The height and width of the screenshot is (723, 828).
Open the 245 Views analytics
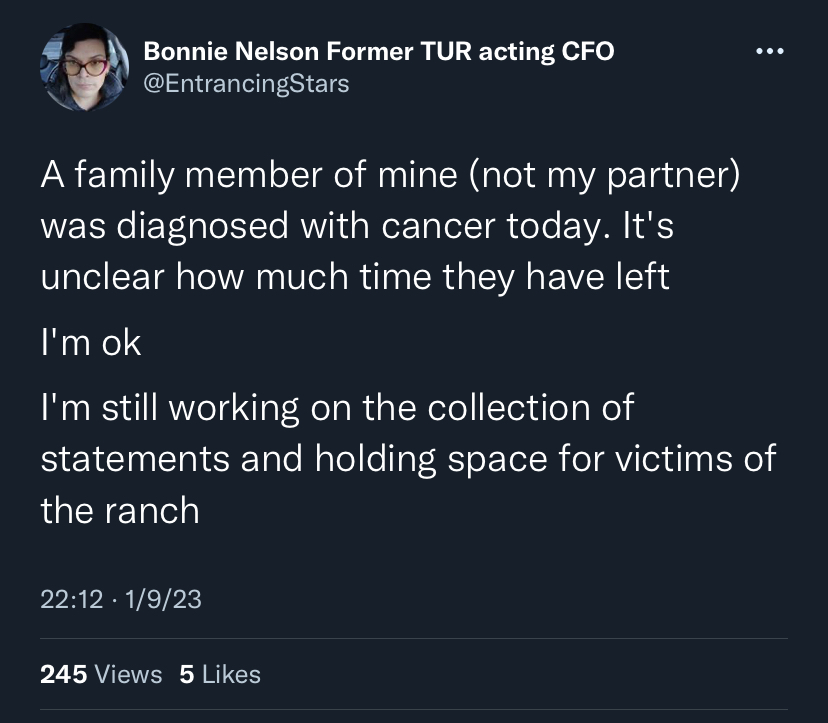[101, 674]
